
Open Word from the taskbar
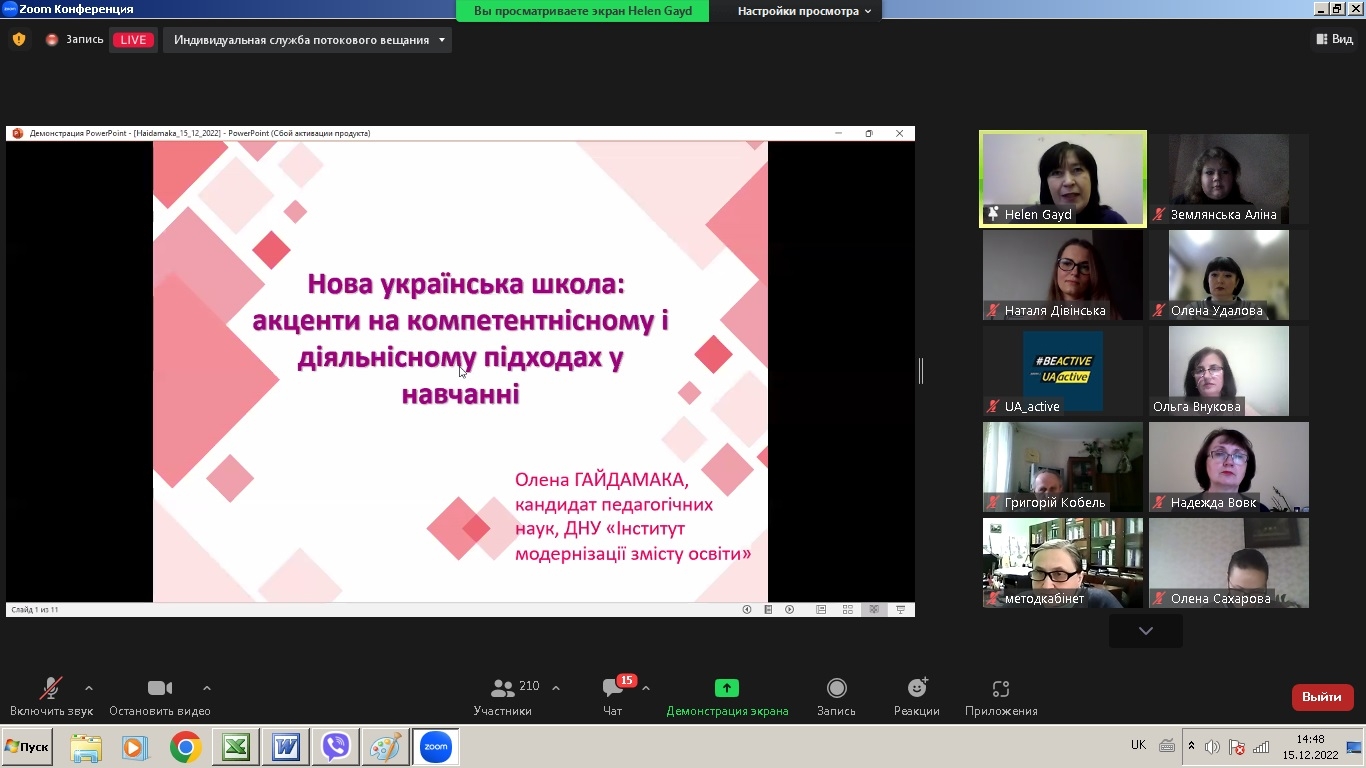[x=286, y=748]
